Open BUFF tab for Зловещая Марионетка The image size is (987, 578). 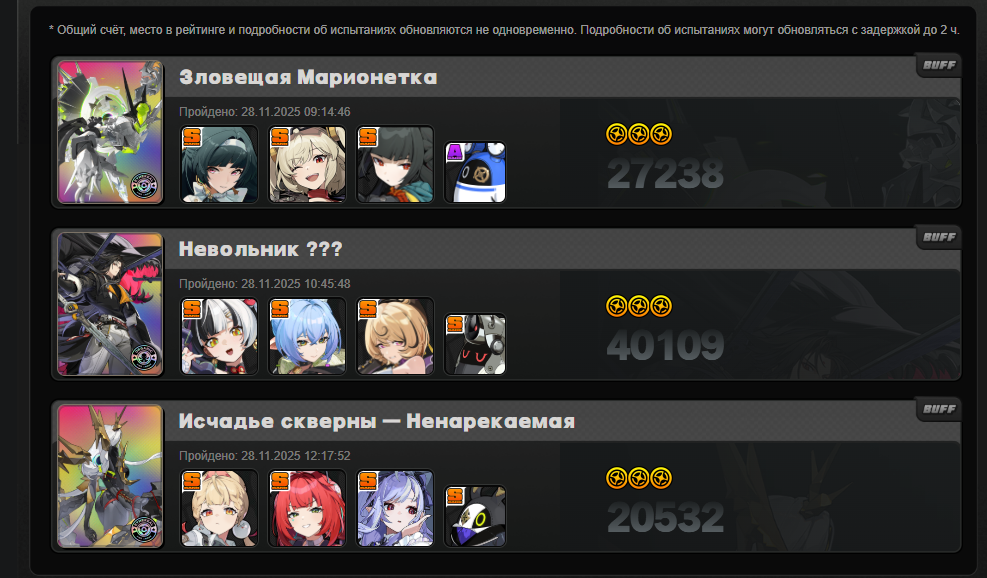[x=938, y=65]
